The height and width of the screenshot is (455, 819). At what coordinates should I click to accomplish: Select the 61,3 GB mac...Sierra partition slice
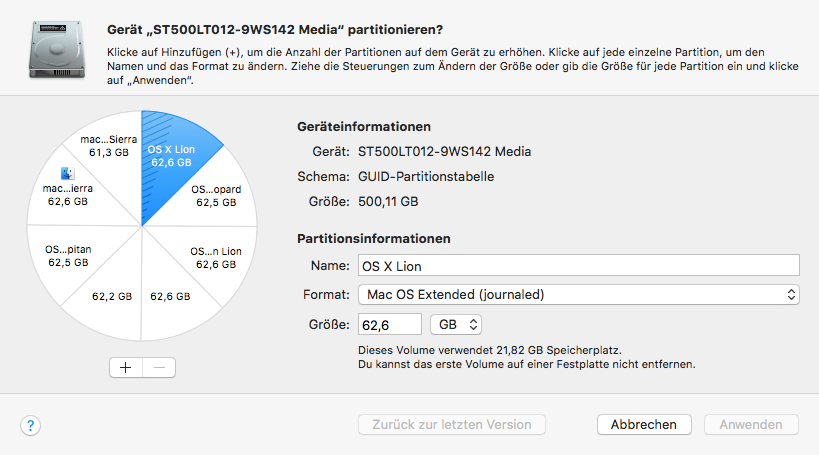pyautogui.click(x=109, y=147)
